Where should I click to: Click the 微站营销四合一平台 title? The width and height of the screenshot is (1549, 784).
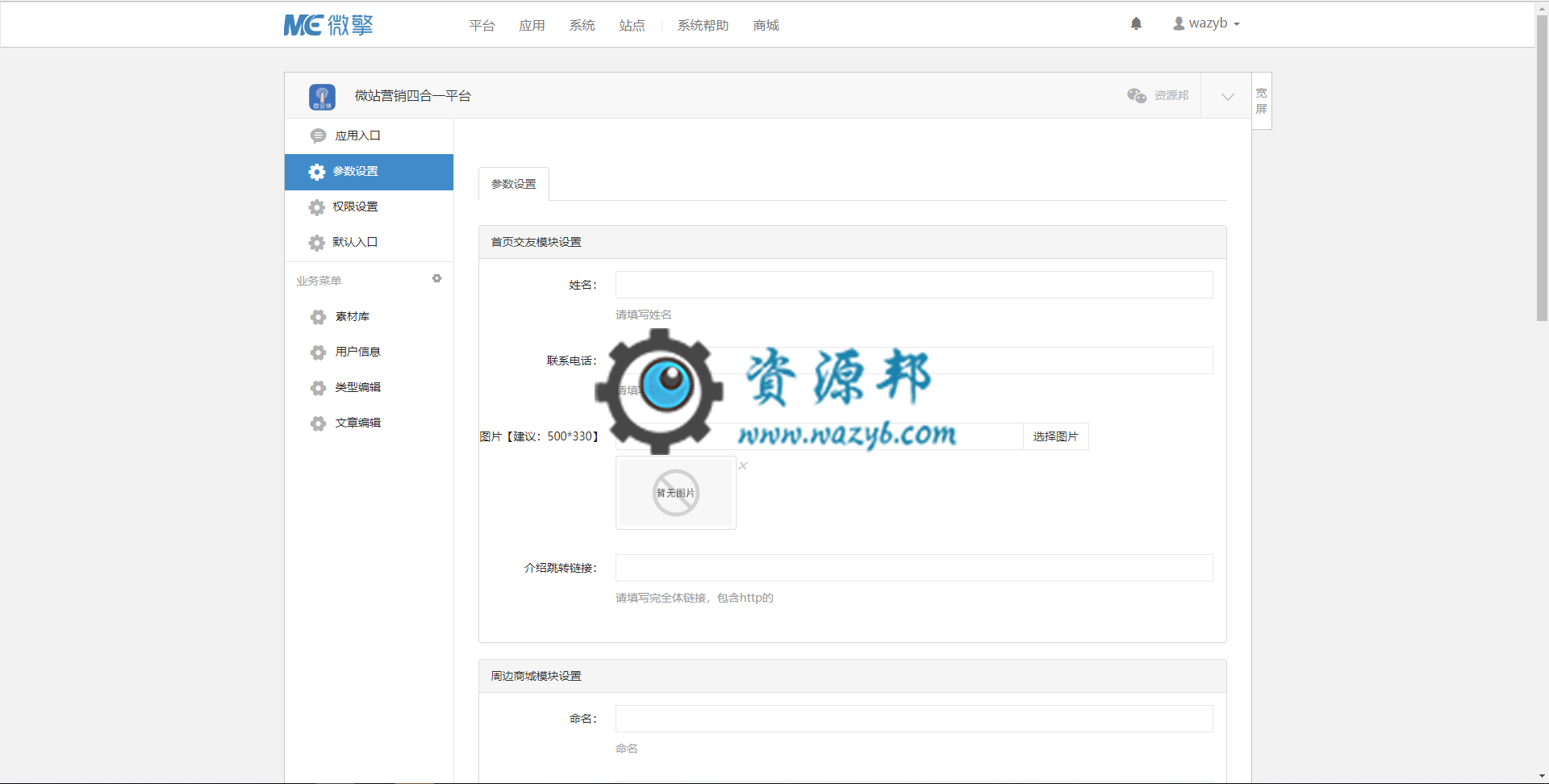[x=413, y=96]
